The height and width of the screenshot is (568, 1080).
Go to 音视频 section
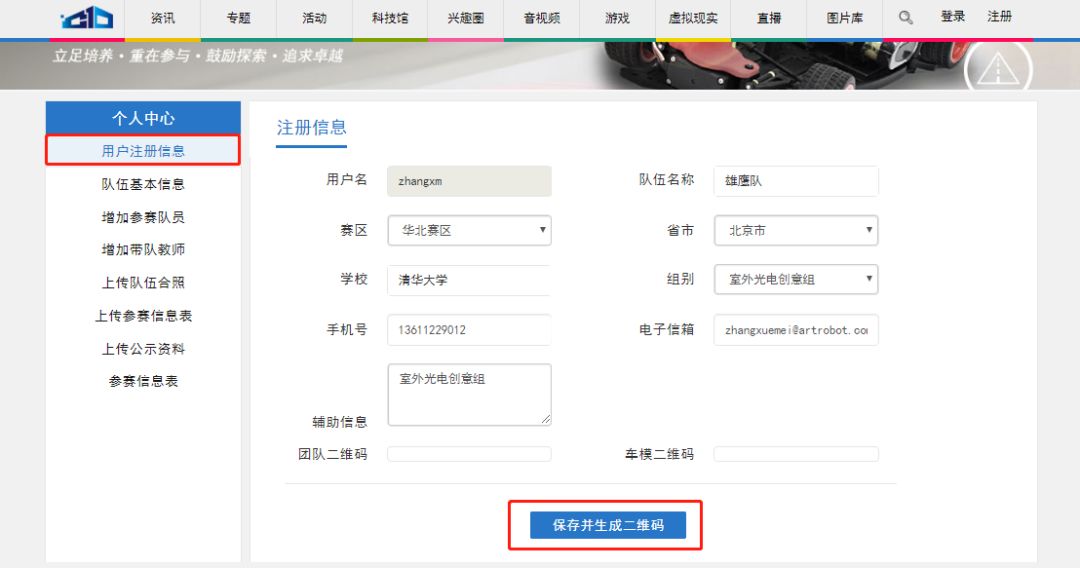(541, 18)
